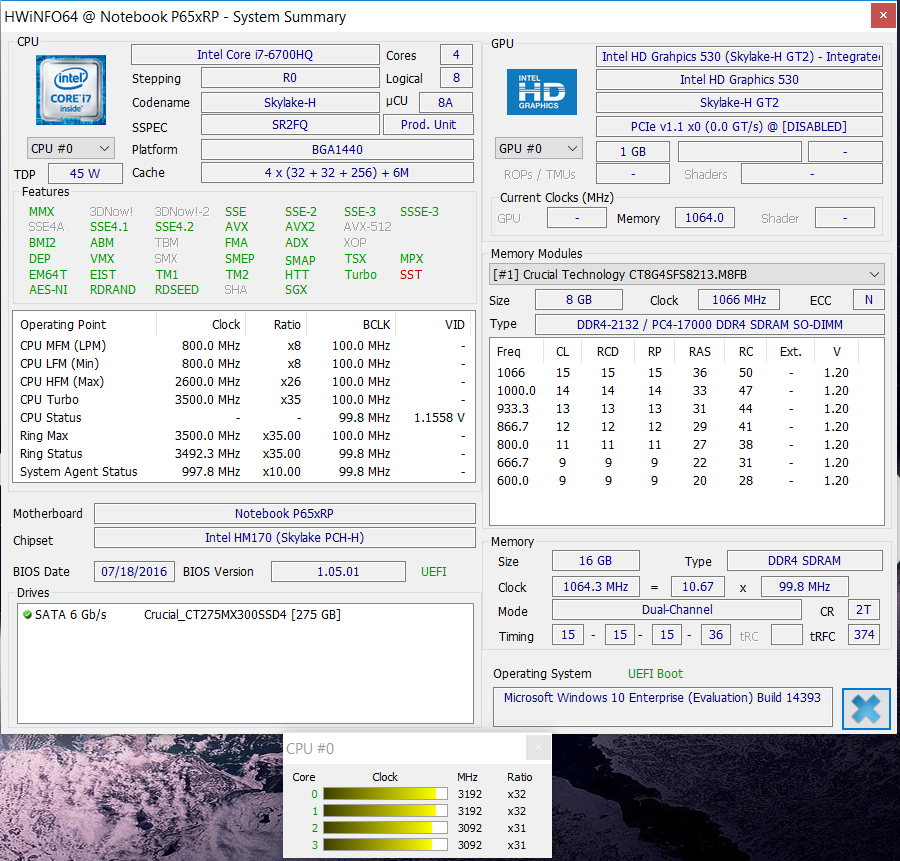This screenshot has width=900, height=861.
Task: Open the CPU #0 selector dropdown
Action: coord(71,149)
